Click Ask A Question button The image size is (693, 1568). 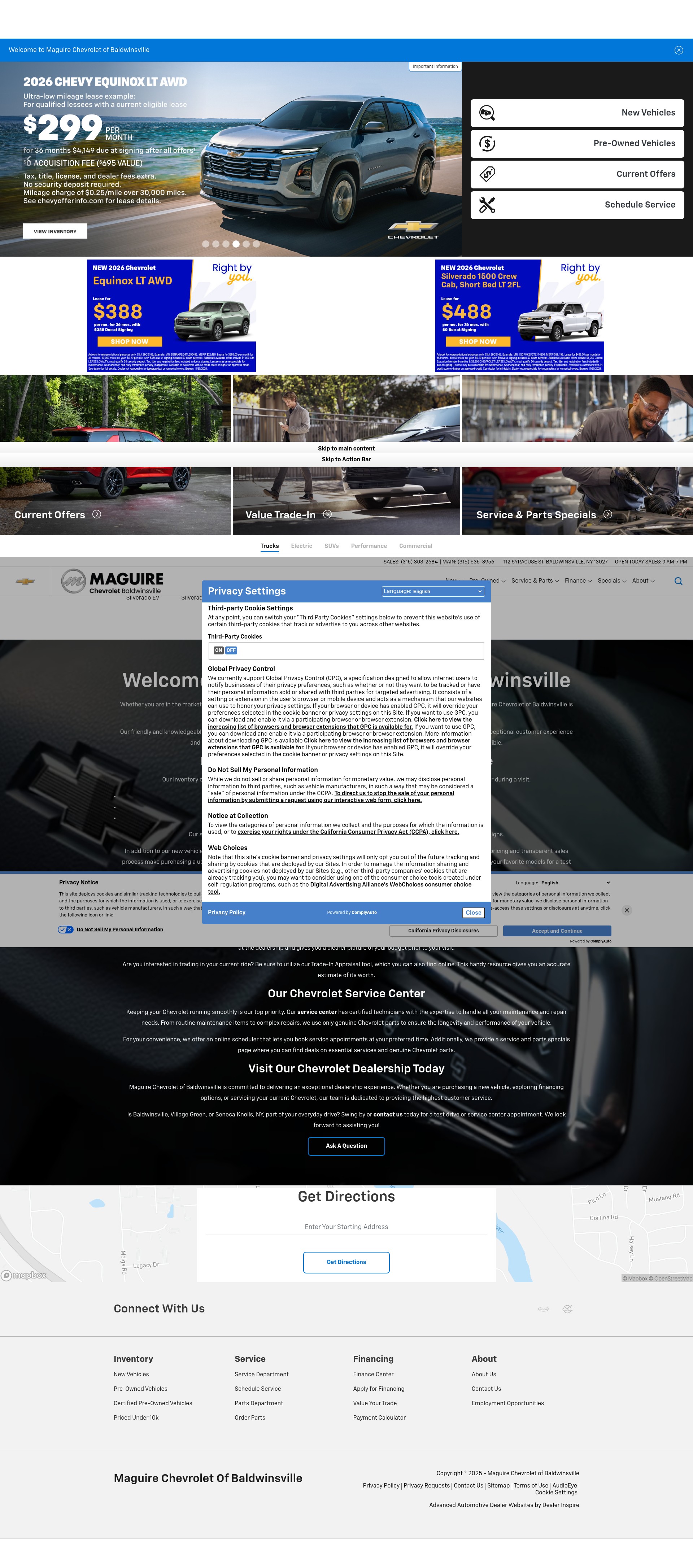(346, 1146)
